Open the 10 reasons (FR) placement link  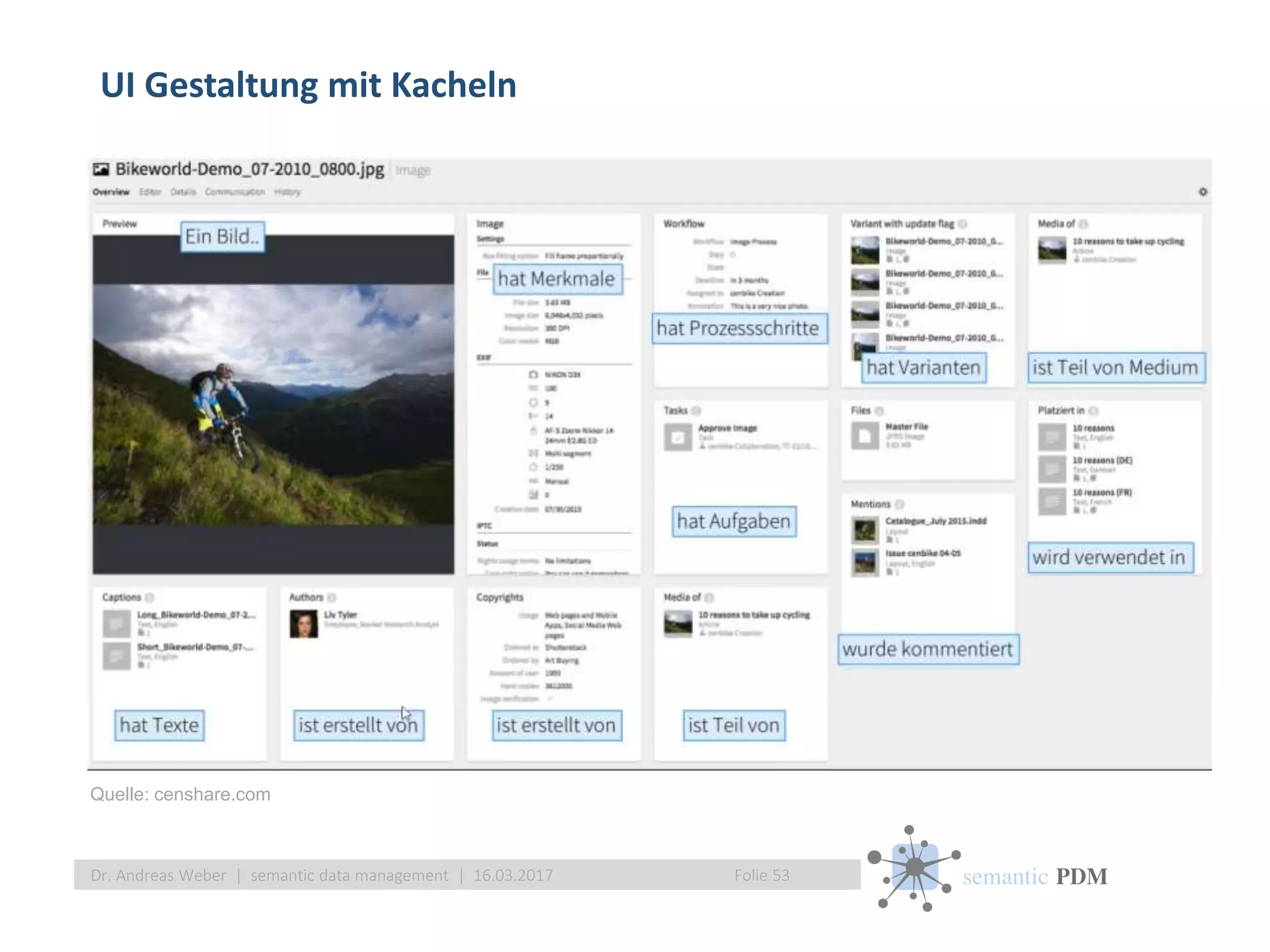pos(1103,492)
